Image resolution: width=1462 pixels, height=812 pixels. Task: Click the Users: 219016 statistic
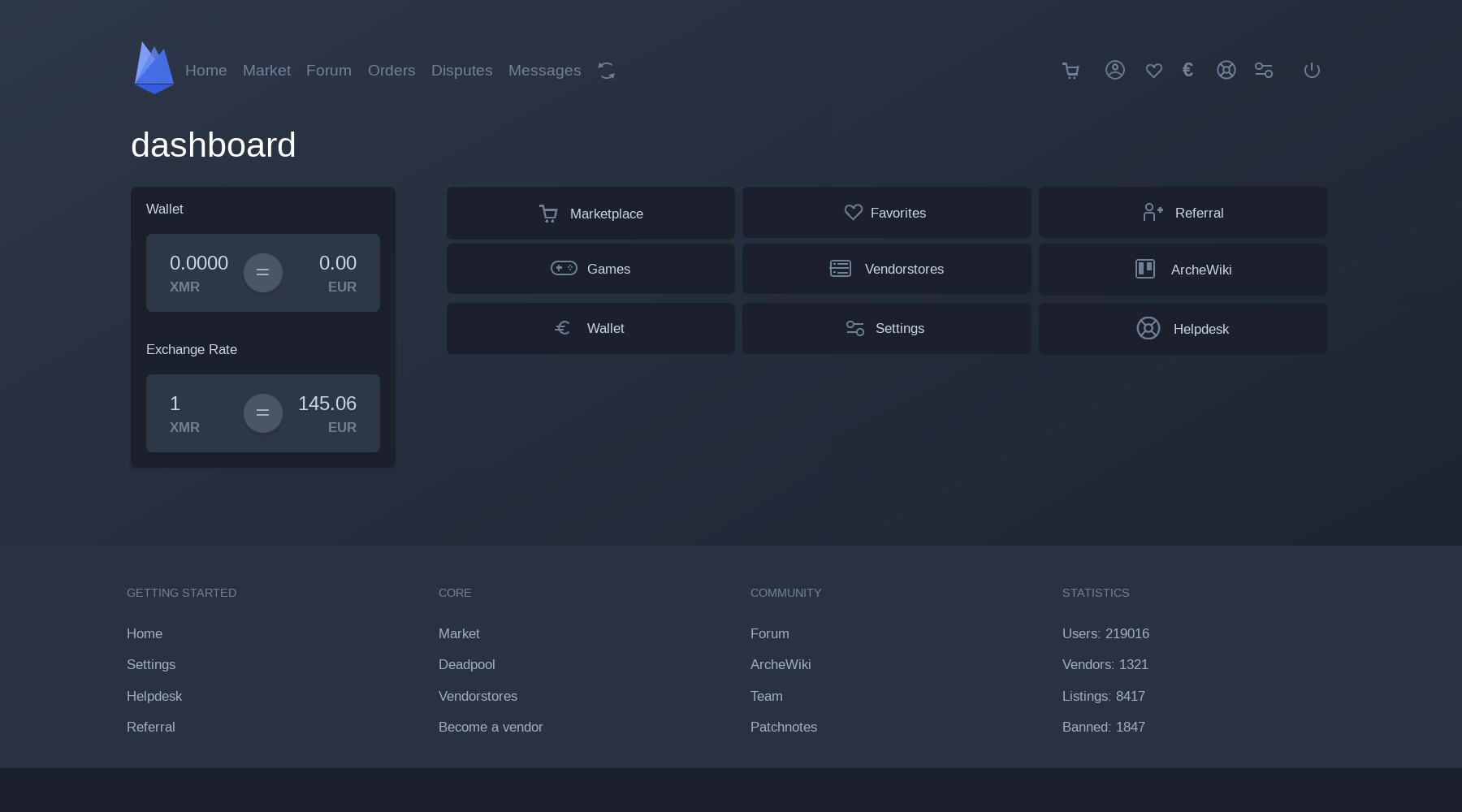coord(1105,633)
